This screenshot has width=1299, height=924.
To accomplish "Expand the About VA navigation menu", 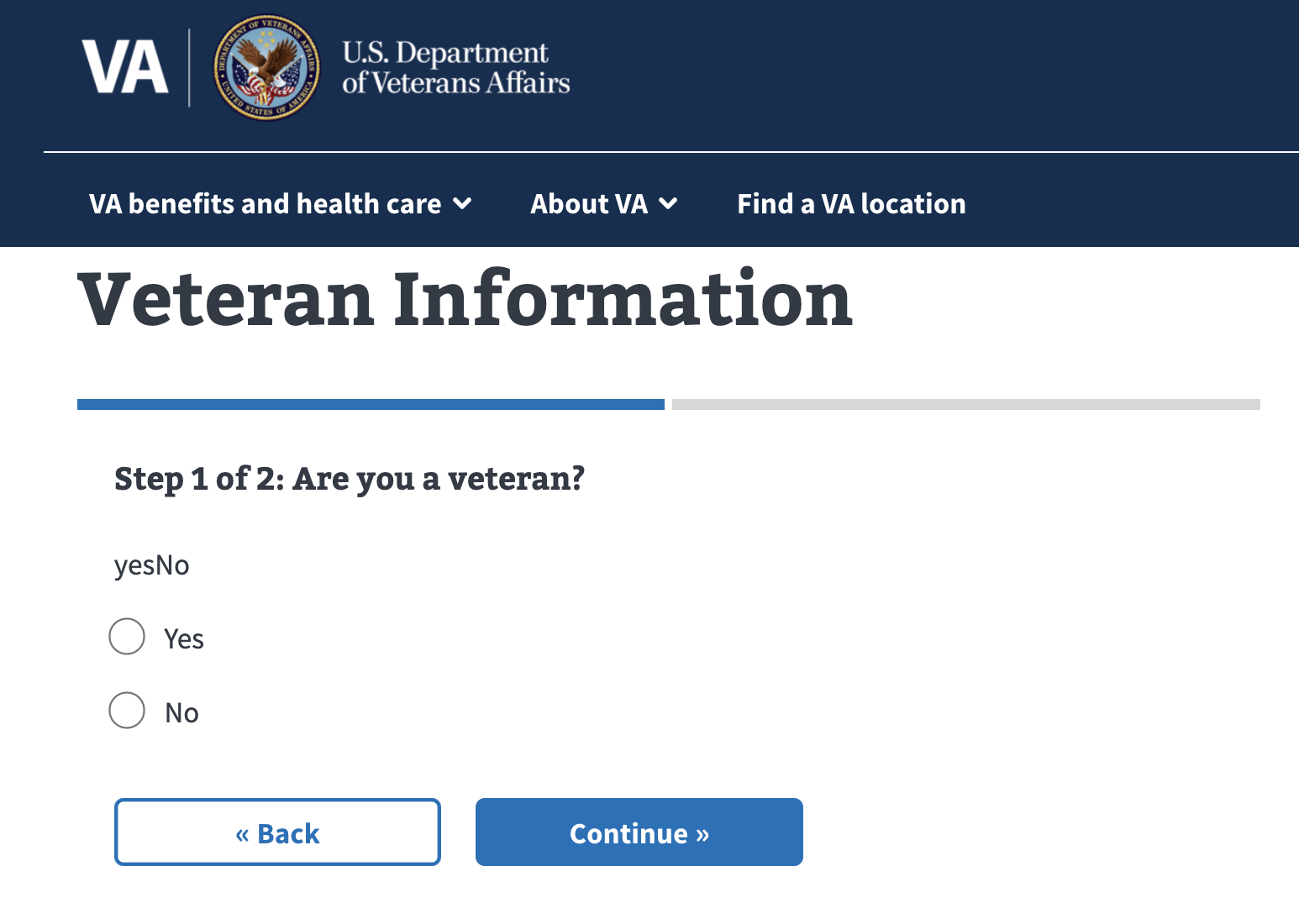I will 601,203.
